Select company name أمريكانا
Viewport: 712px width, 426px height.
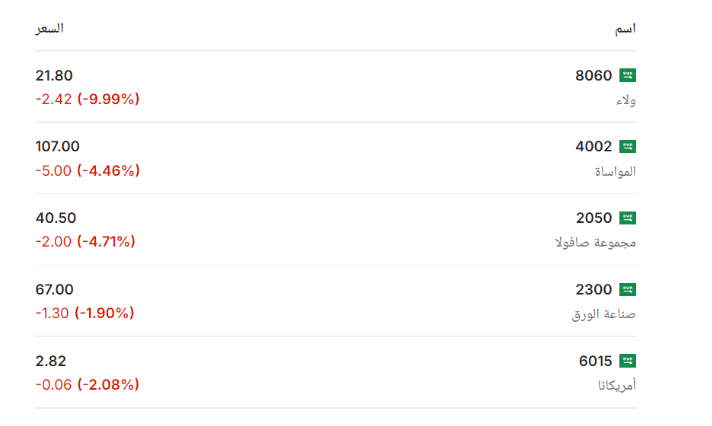coord(617,386)
